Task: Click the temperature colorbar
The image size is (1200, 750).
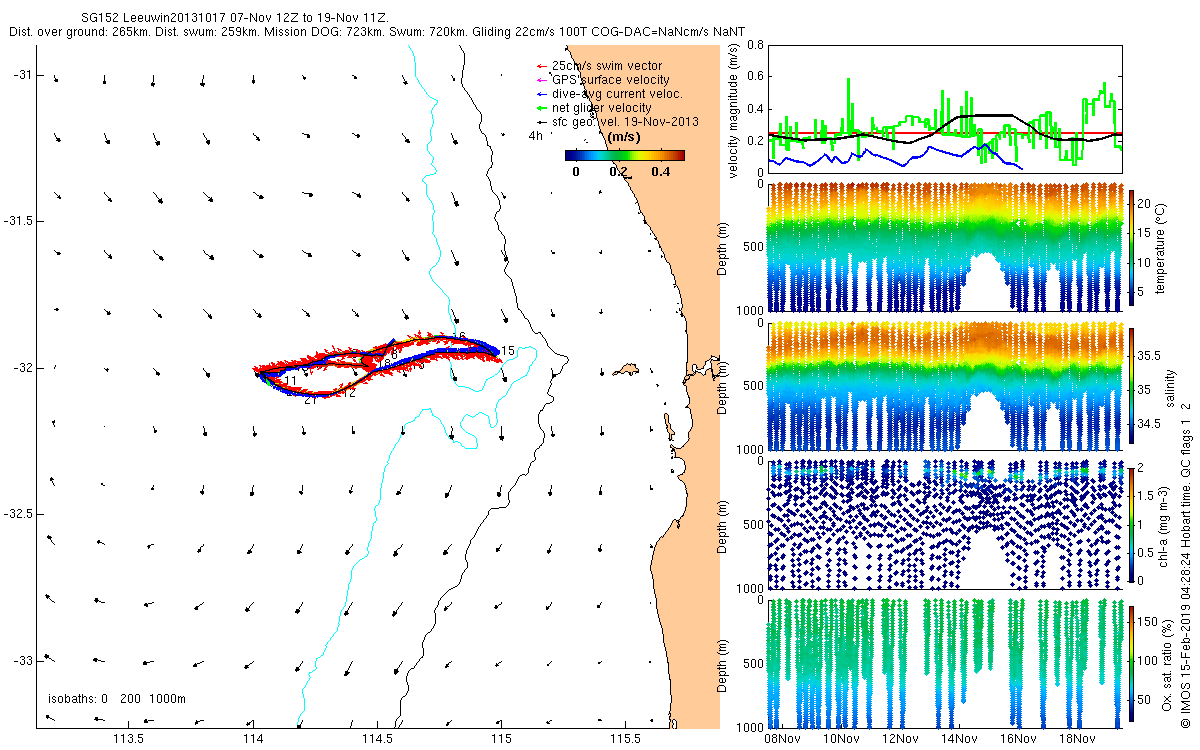Action: pos(1132,248)
